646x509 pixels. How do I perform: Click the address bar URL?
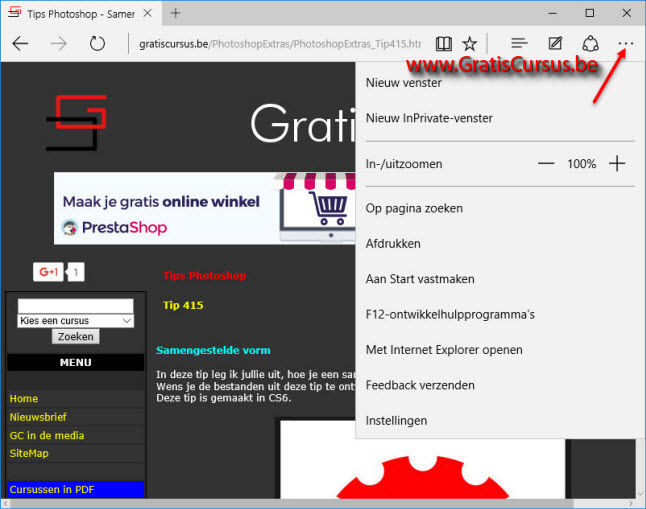coord(280,44)
